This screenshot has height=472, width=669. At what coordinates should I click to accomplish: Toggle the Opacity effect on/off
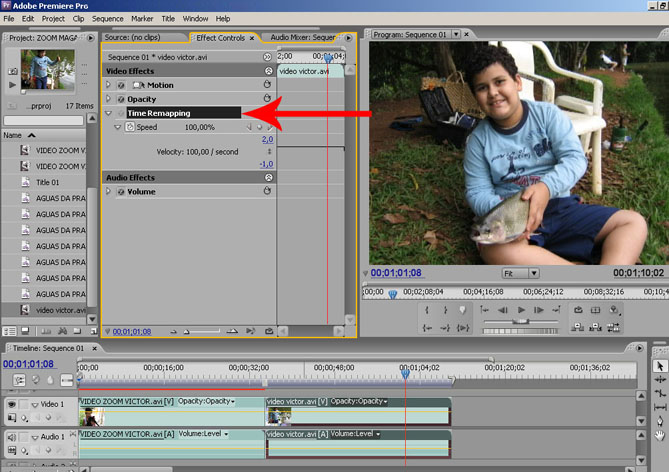pyautogui.click(x=121, y=100)
